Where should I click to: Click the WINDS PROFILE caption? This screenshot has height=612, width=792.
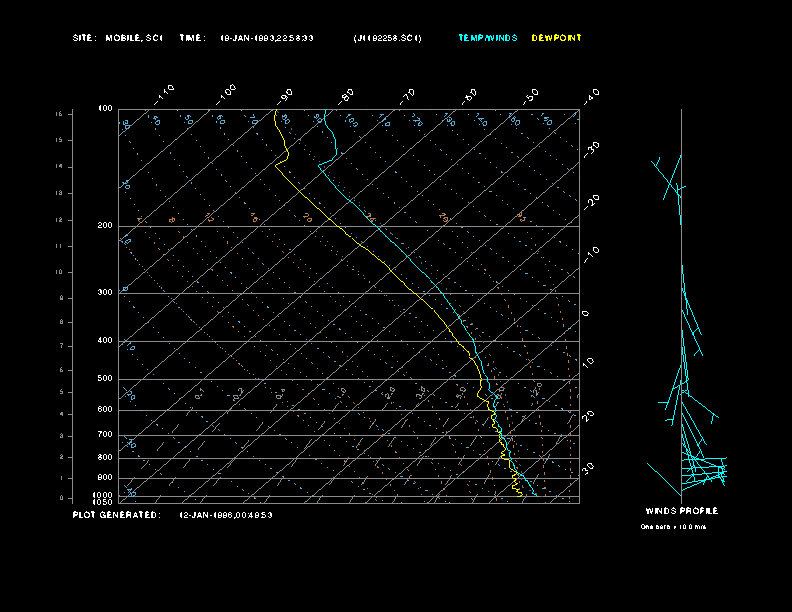point(682,511)
